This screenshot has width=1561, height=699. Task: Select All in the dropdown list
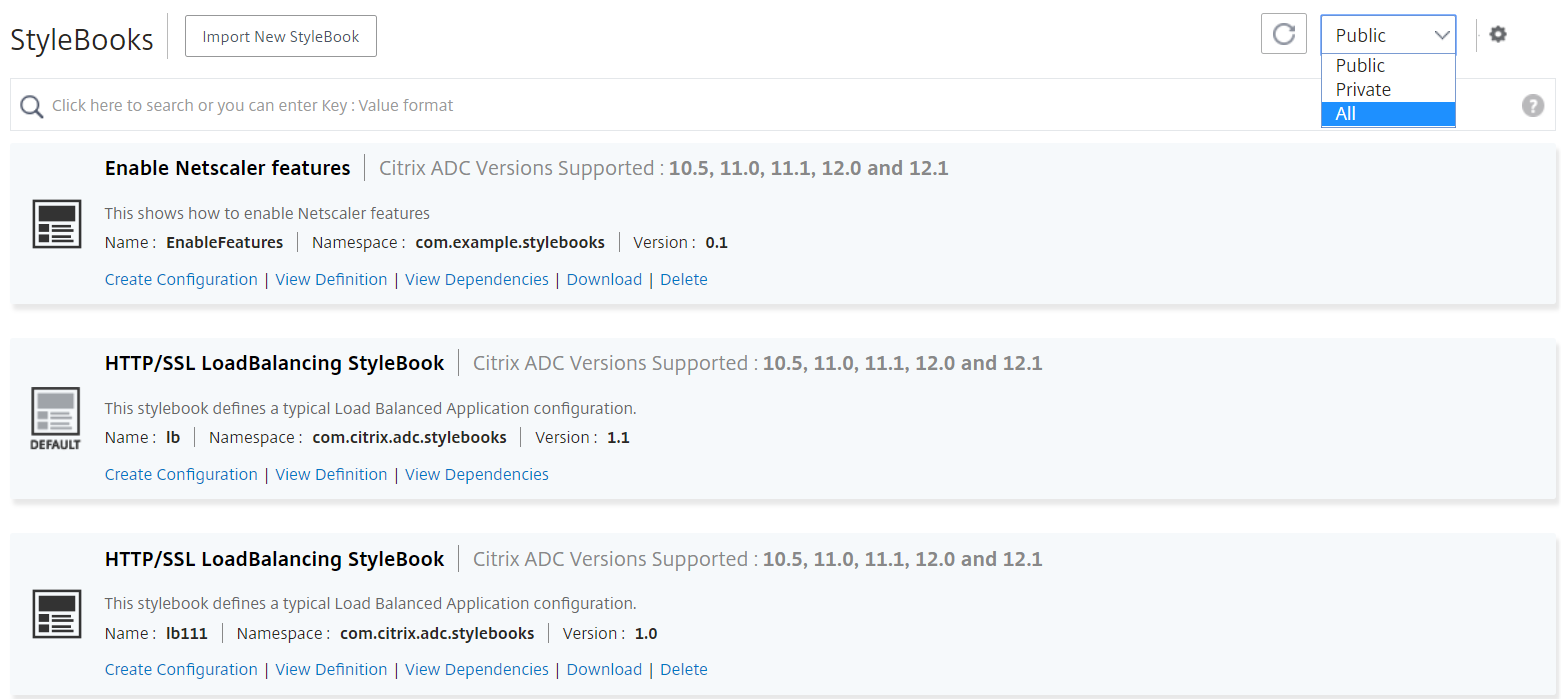click(1388, 114)
